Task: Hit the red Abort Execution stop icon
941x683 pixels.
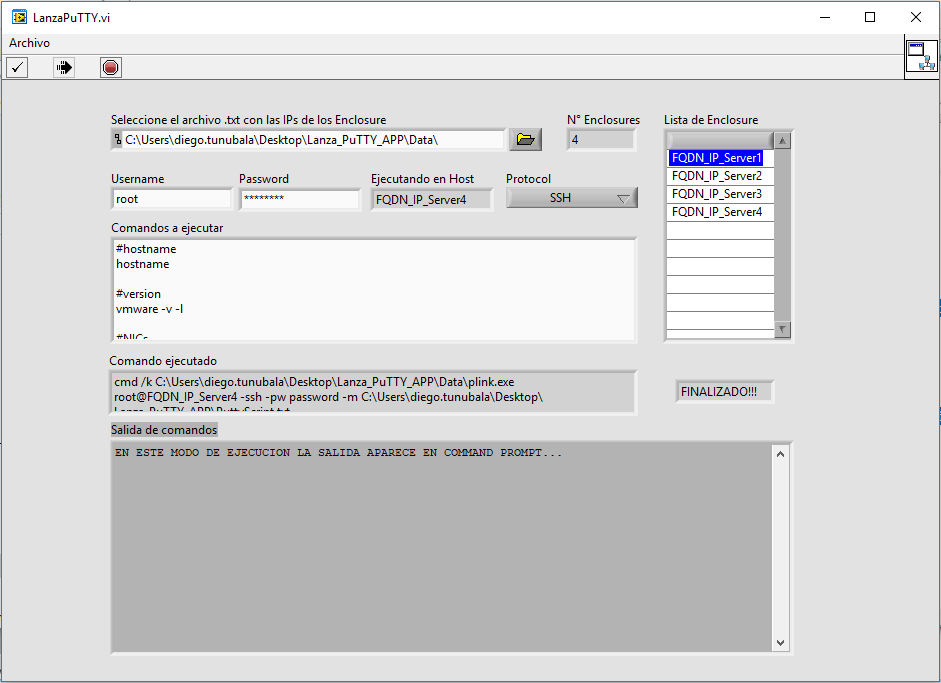Action: coord(110,67)
